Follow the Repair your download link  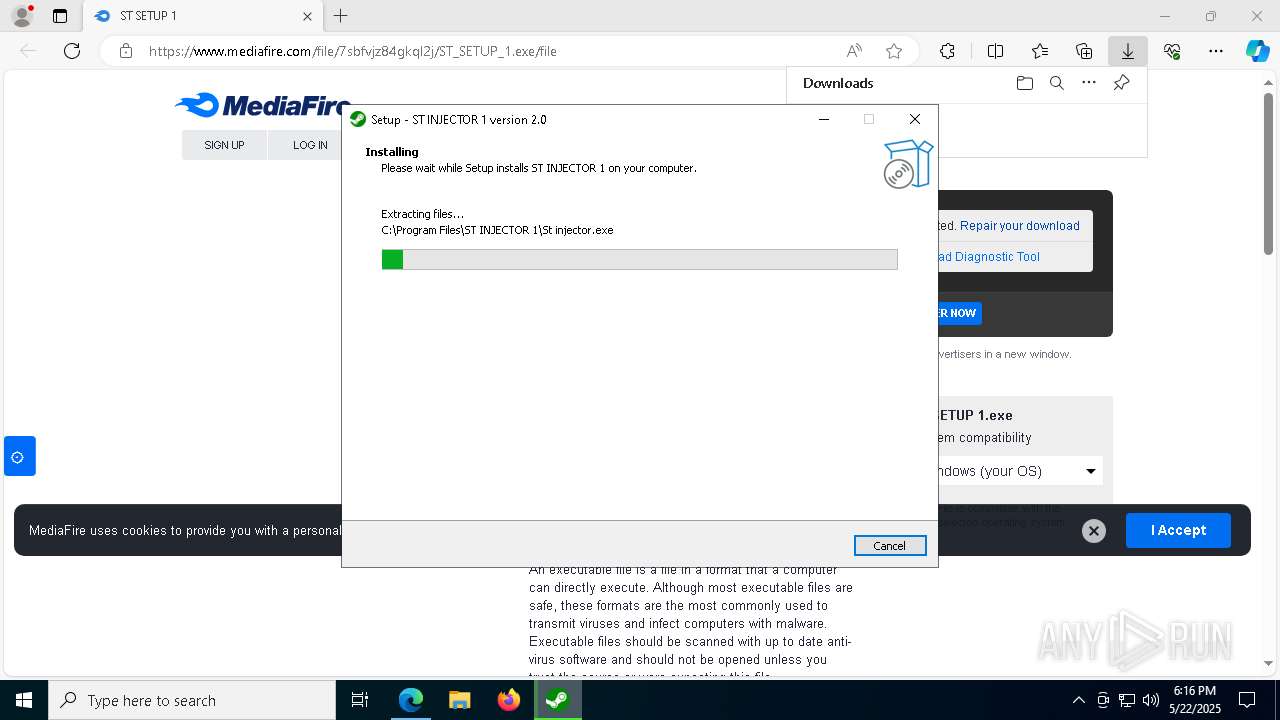tap(1020, 226)
